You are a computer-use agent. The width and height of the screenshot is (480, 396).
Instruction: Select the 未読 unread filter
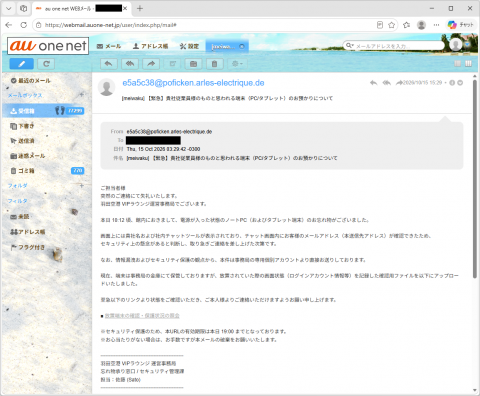click(20, 217)
